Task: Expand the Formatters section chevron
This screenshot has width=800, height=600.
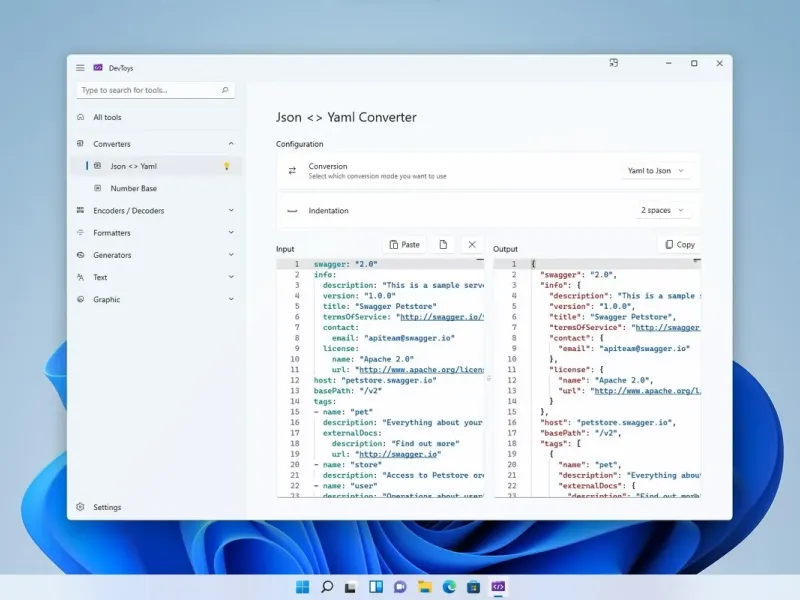Action: (231, 232)
